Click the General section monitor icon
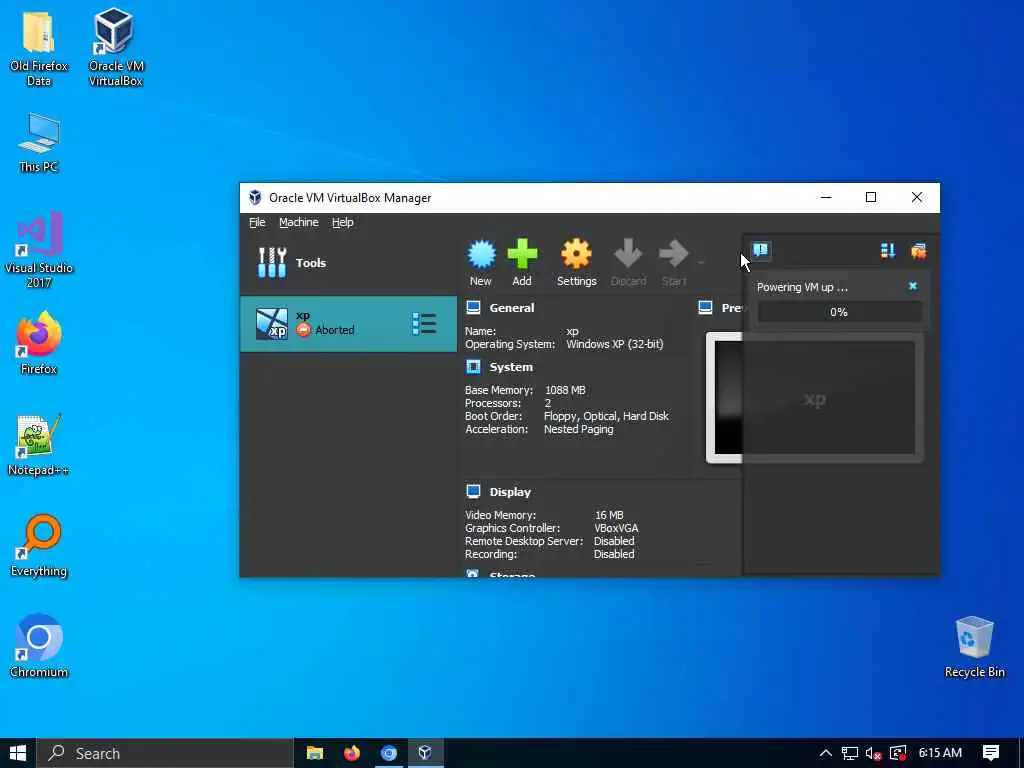 pyautogui.click(x=473, y=308)
